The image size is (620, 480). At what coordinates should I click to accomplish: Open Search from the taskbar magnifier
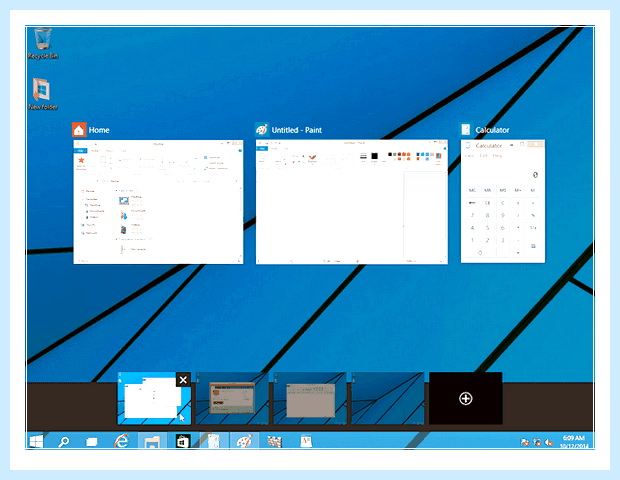[63, 441]
